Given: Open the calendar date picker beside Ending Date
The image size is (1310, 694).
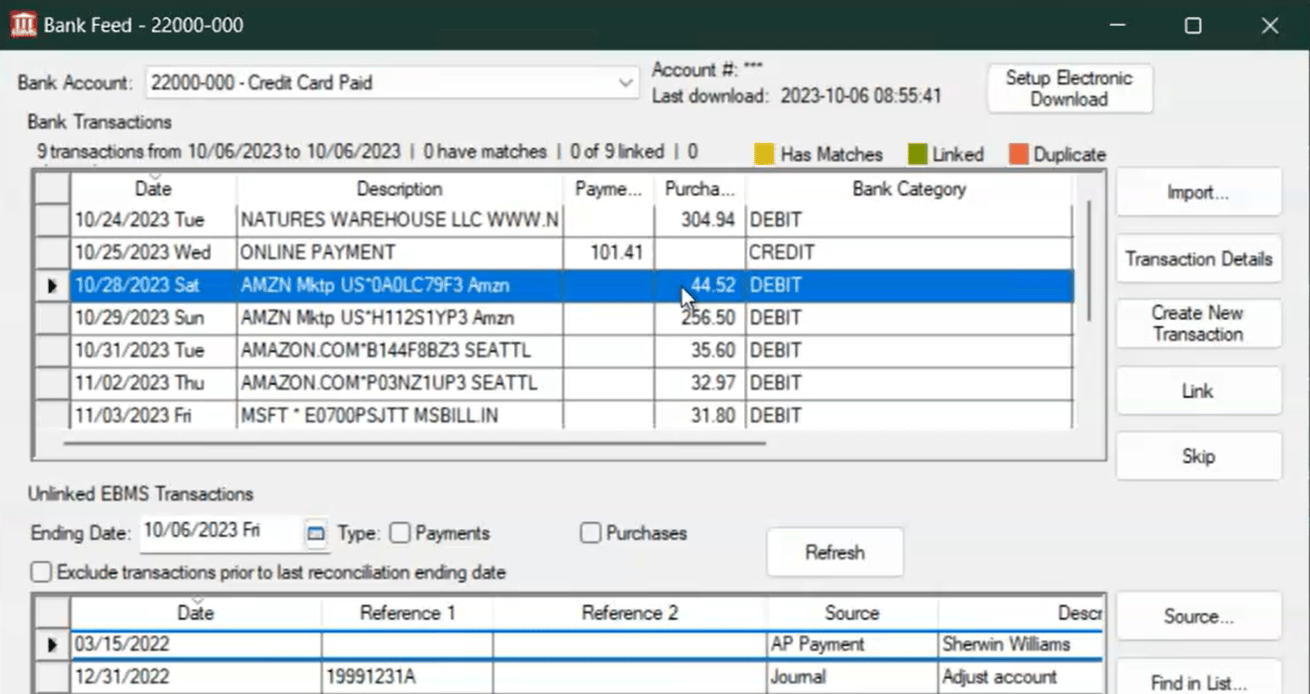Looking at the screenshot, I should [x=316, y=533].
